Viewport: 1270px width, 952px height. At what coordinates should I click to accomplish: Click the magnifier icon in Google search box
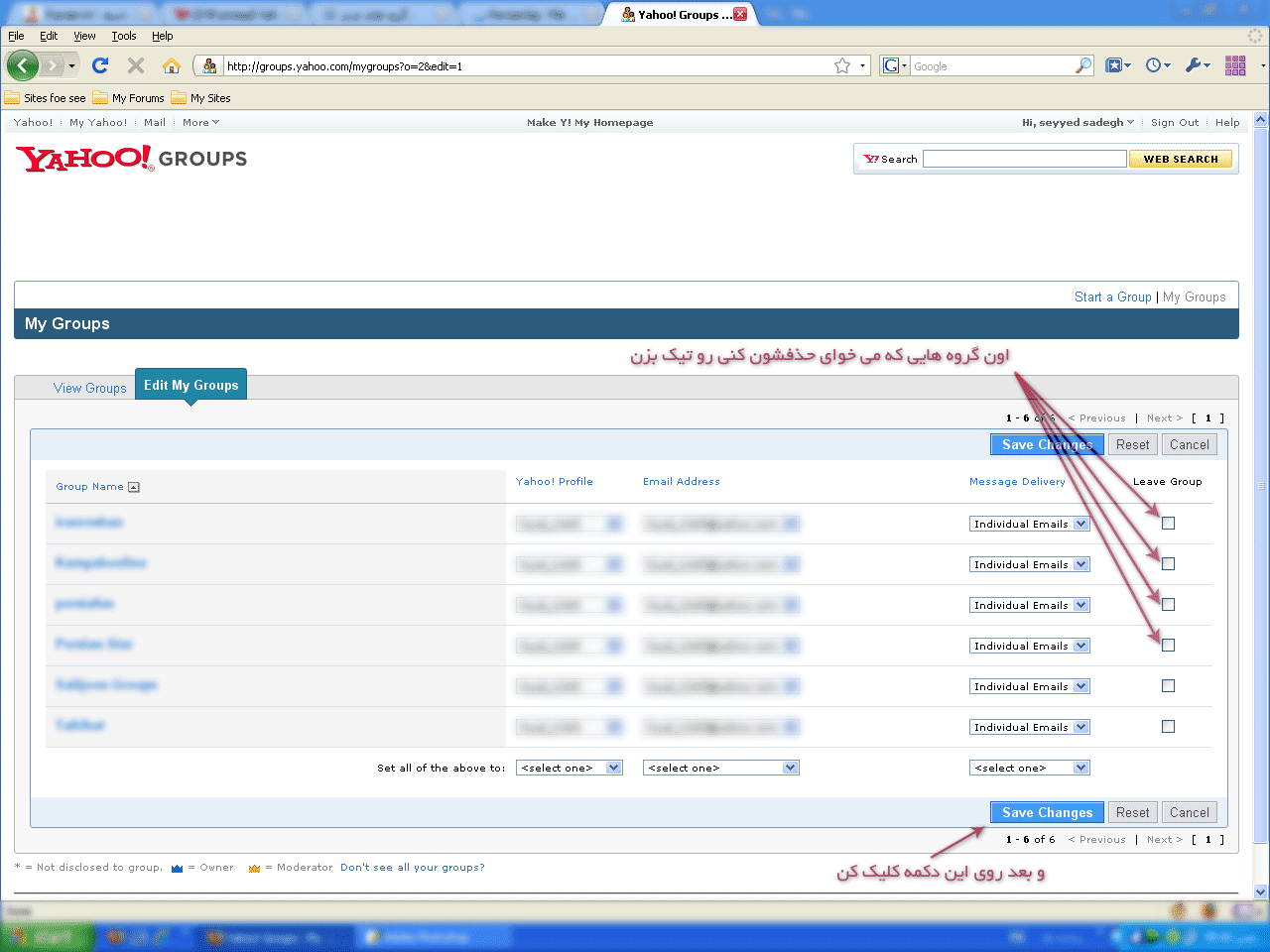coord(1083,65)
